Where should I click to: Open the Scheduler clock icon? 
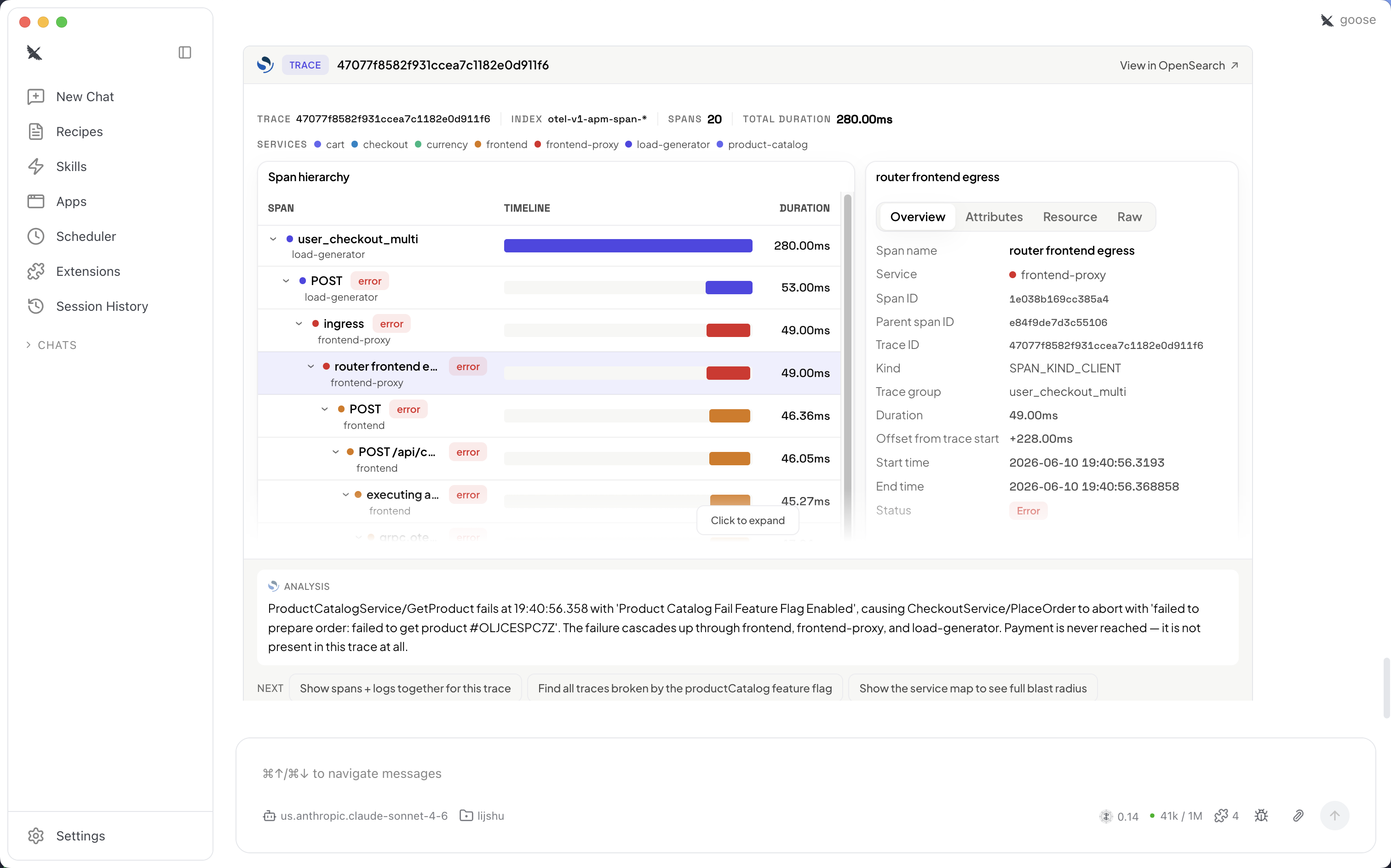tap(36, 236)
